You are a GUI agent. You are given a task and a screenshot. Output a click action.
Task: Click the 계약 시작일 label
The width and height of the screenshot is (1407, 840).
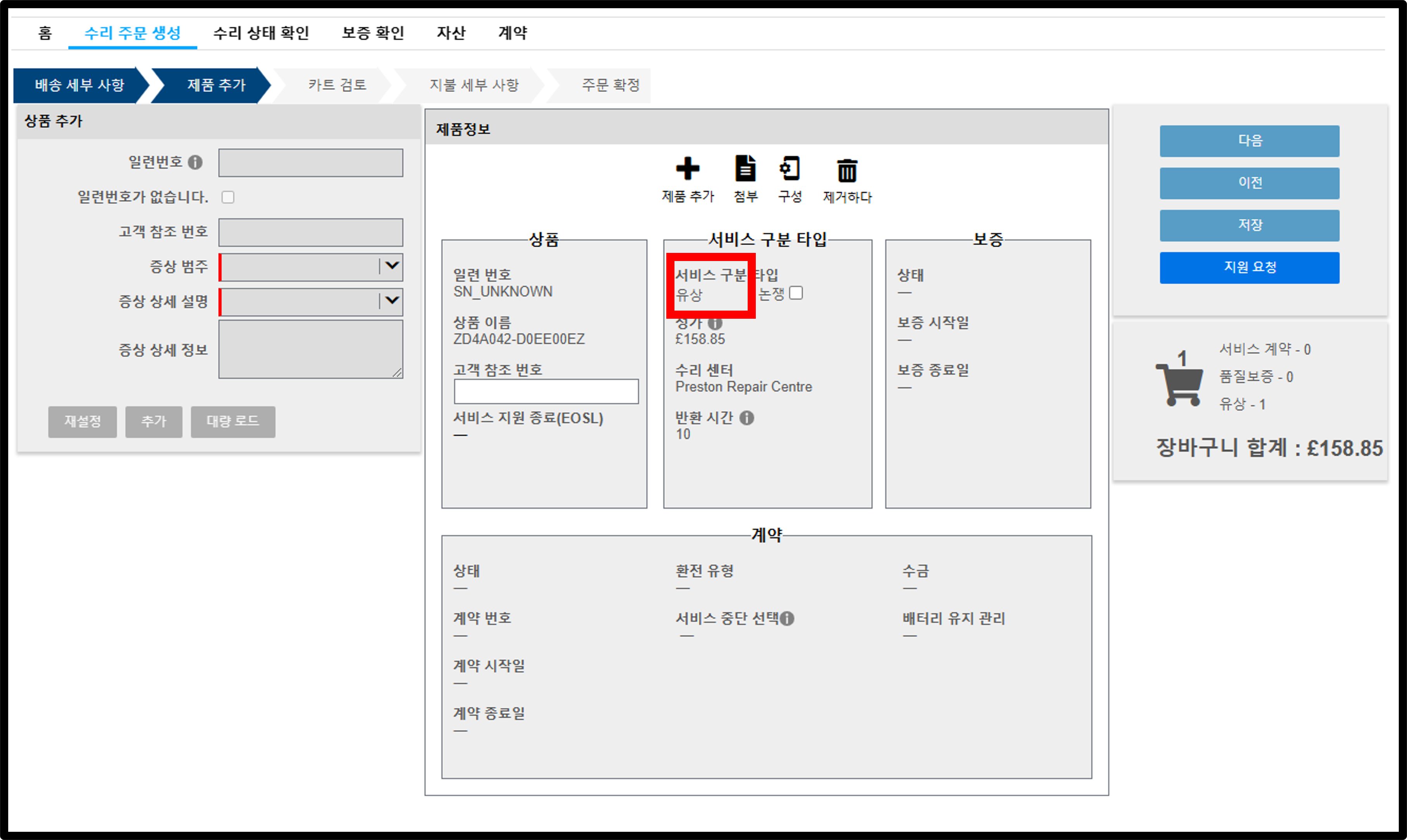[489, 666]
